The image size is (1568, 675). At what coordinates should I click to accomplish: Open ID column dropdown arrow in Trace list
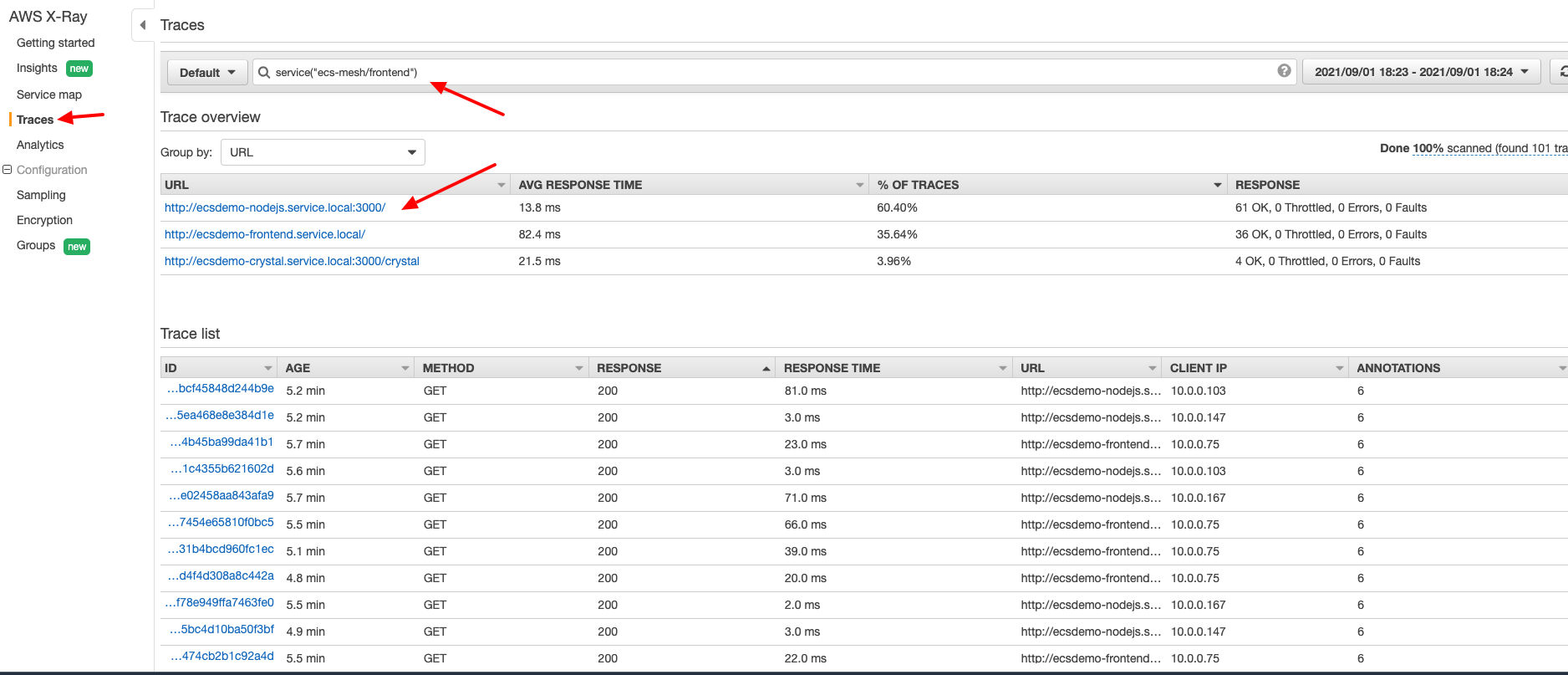point(268,368)
